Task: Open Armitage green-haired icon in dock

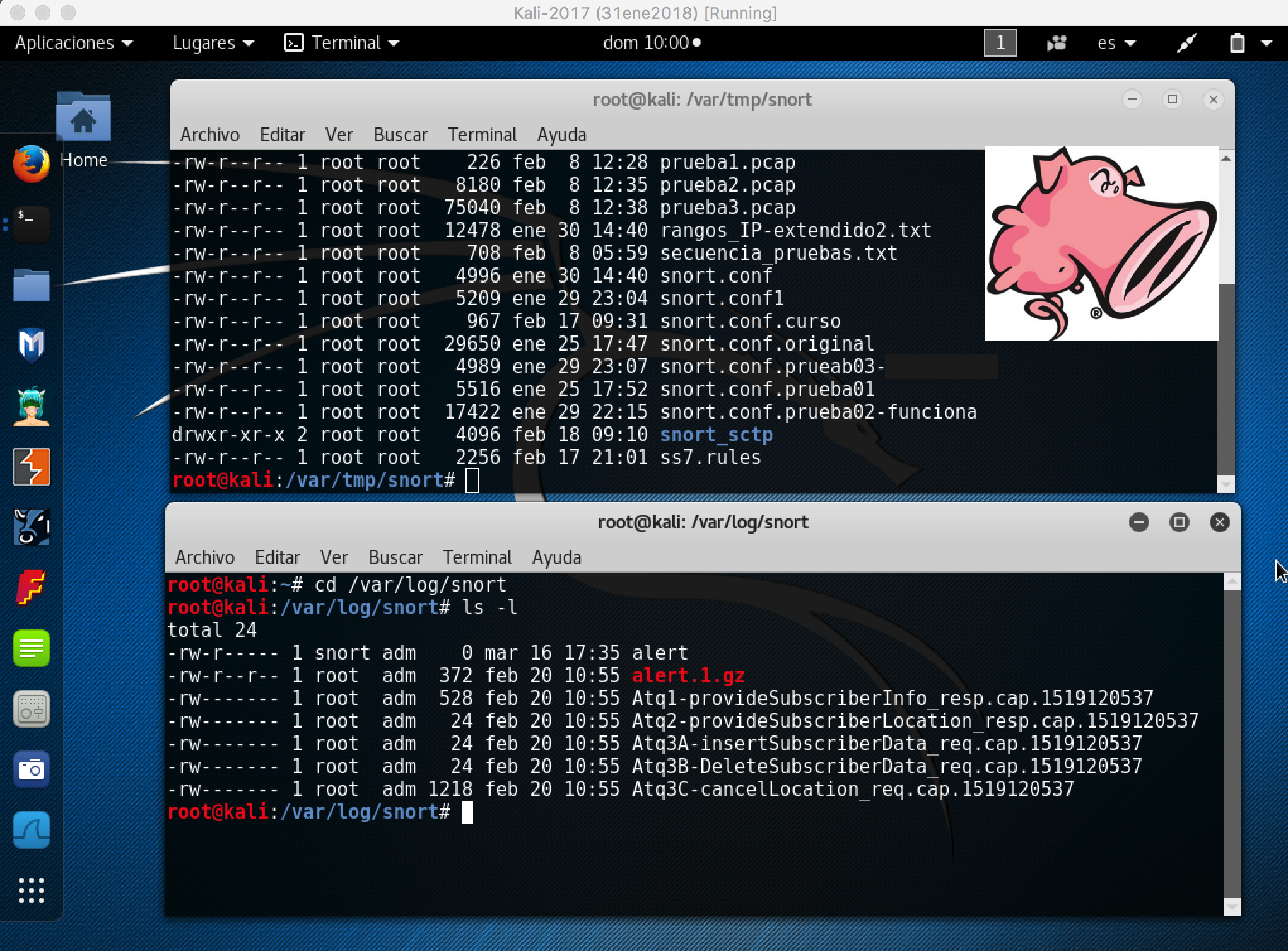Action: click(31, 406)
